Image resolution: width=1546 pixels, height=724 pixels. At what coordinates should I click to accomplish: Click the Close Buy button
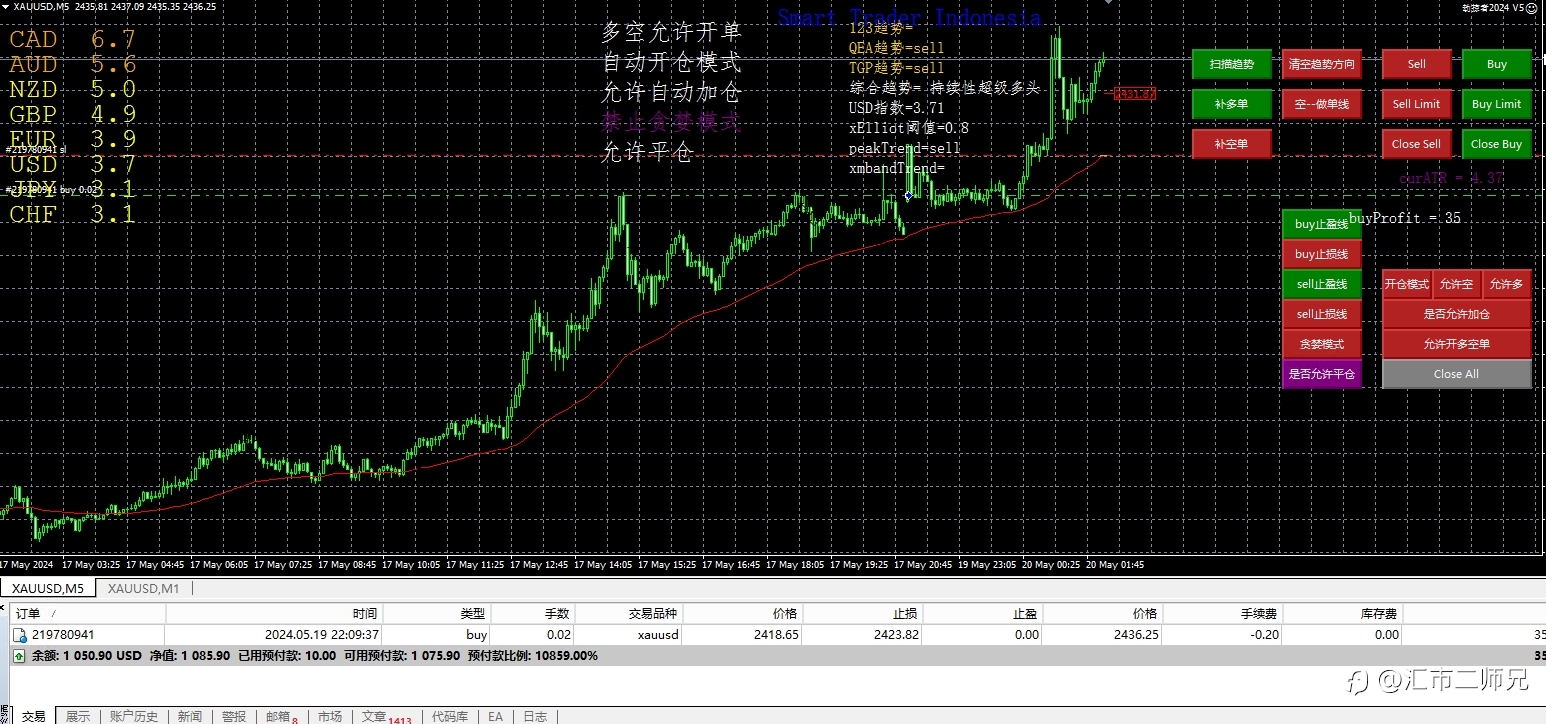[x=1496, y=144]
